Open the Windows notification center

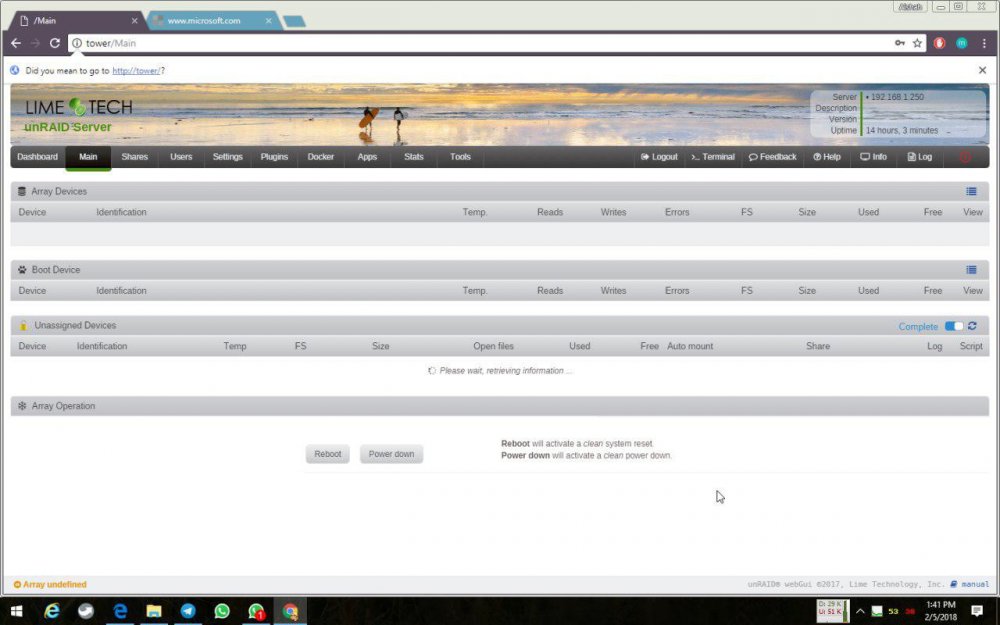tap(977, 611)
